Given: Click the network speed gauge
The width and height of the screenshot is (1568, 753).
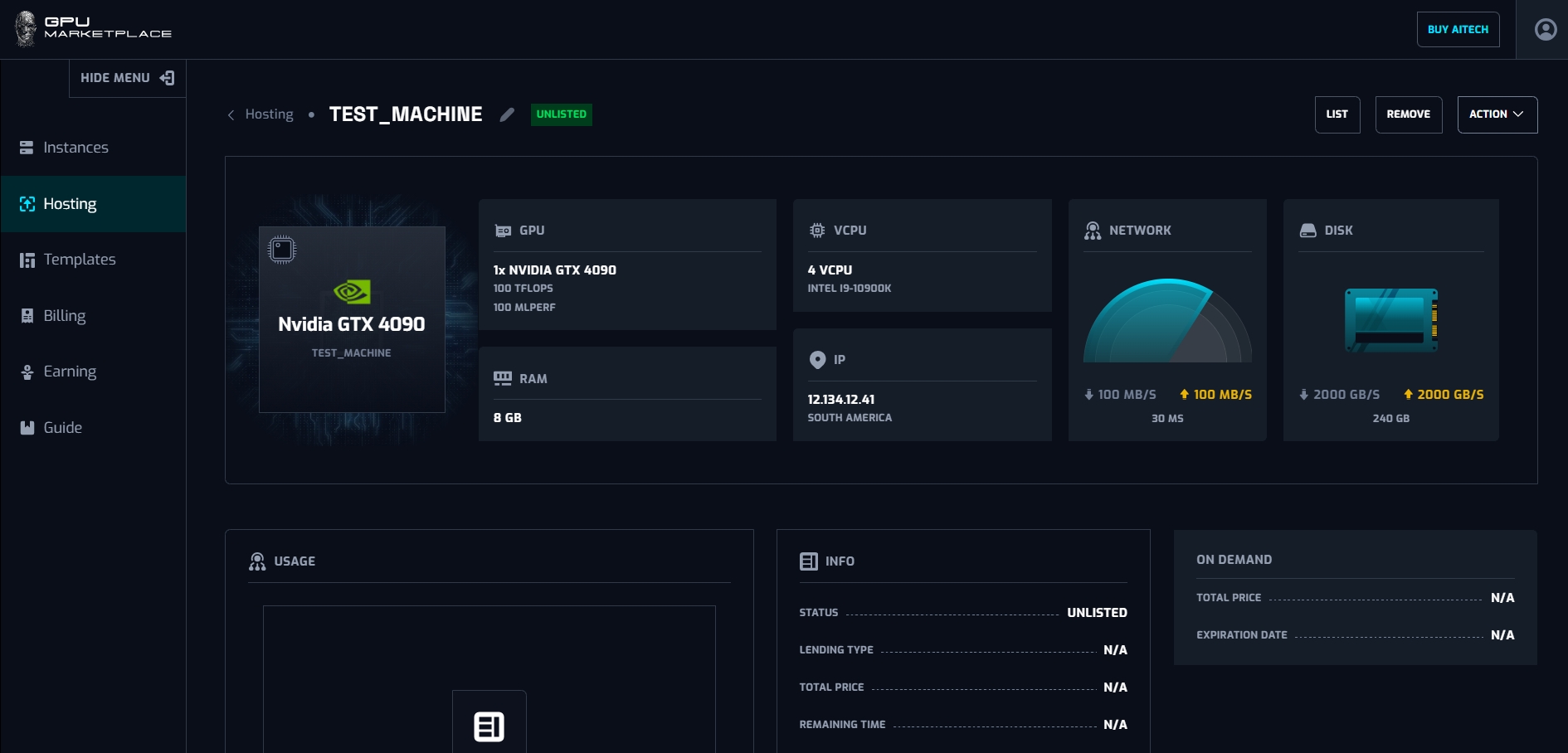Looking at the screenshot, I should pos(1166,322).
